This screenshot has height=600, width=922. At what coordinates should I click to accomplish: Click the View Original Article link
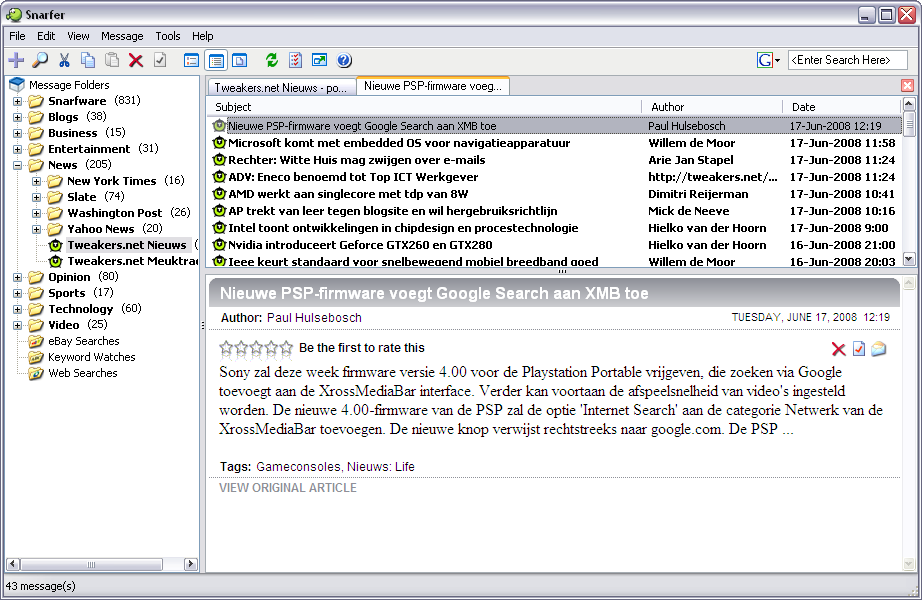(288, 488)
